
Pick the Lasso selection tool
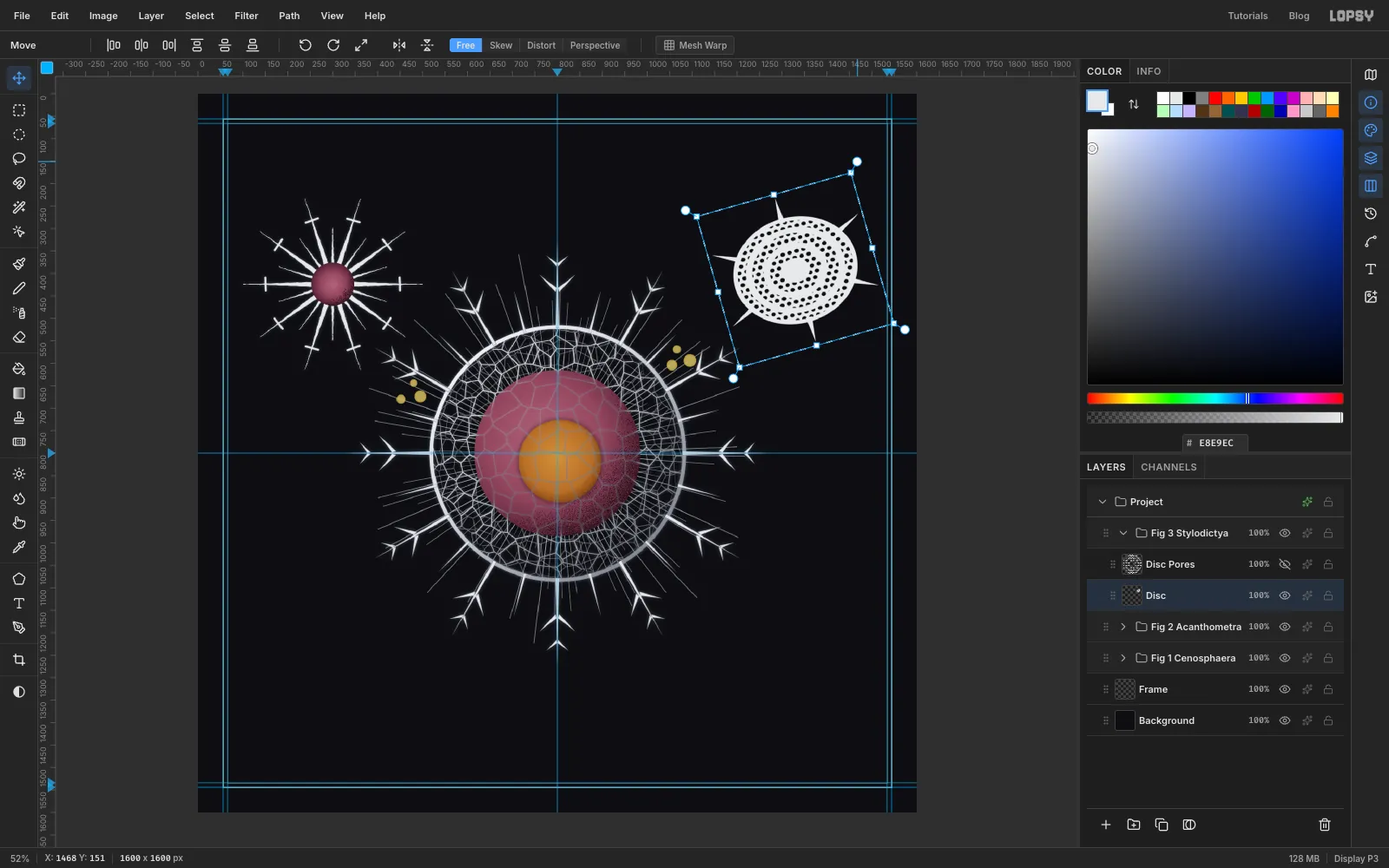pyautogui.click(x=19, y=159)
